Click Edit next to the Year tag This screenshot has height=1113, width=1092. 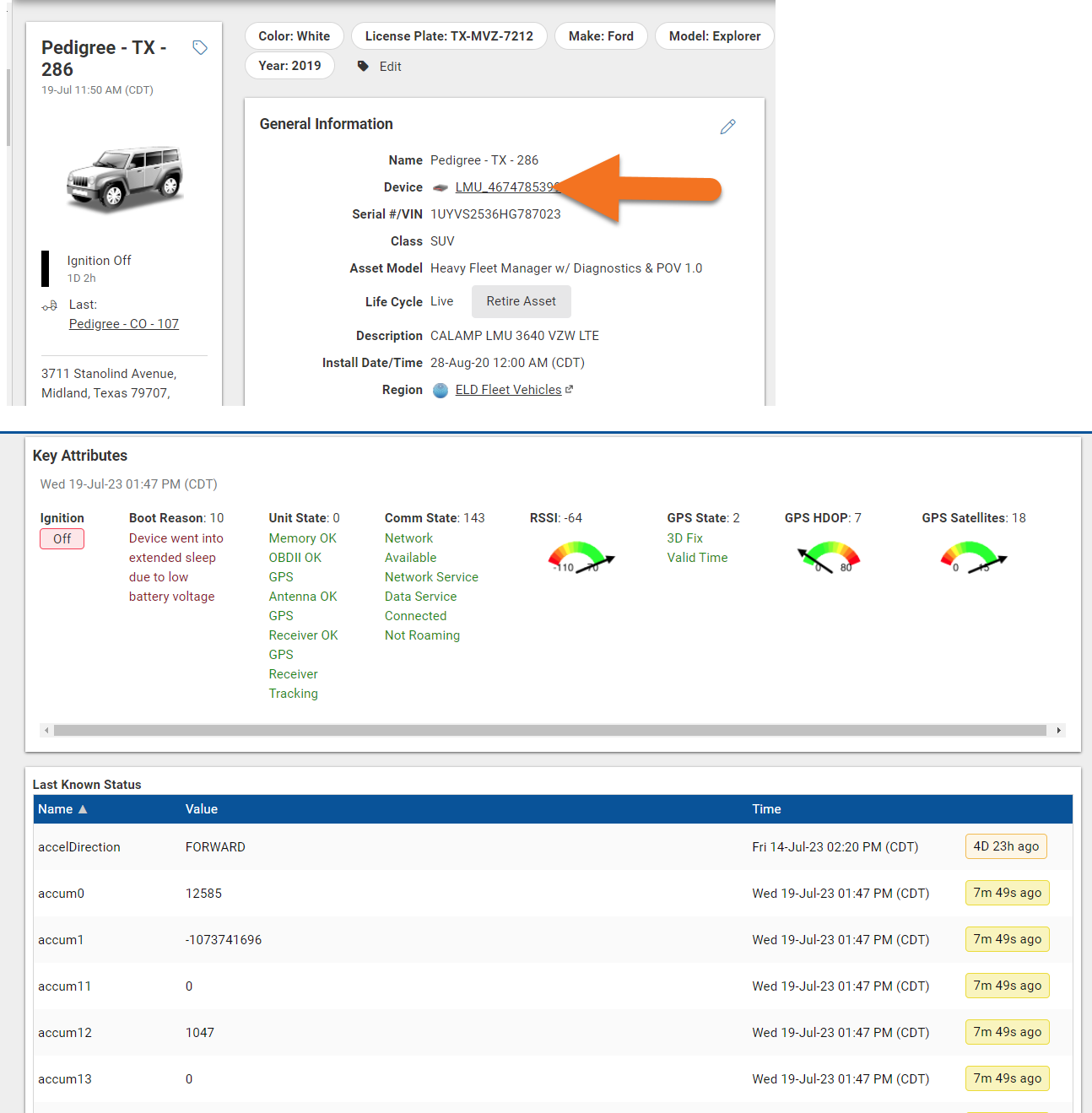(x=390, y=67)
